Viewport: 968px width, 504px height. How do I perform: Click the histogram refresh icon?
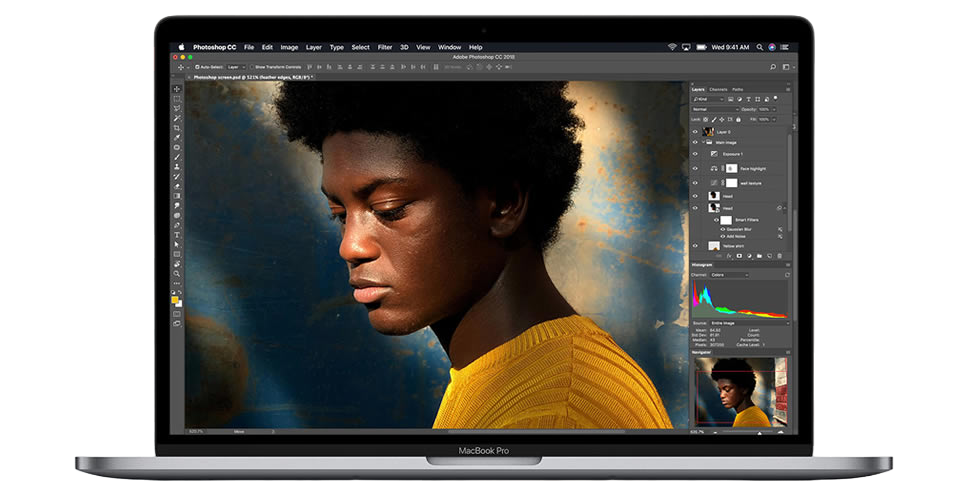point(785,275)
